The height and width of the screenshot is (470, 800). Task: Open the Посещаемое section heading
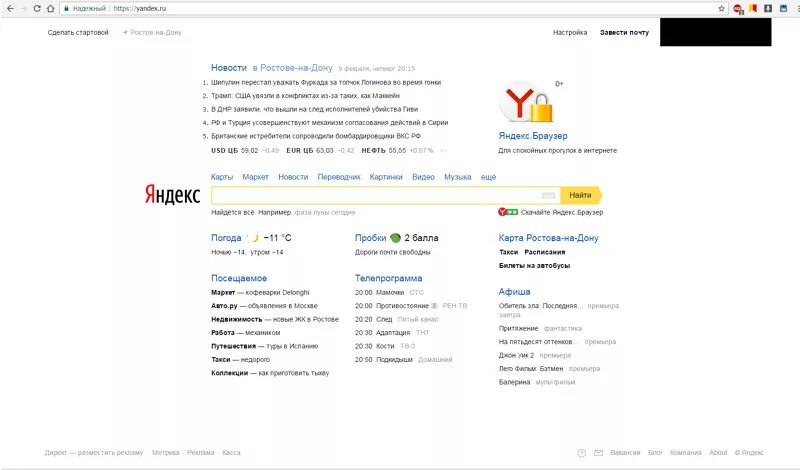click(239, 278)
